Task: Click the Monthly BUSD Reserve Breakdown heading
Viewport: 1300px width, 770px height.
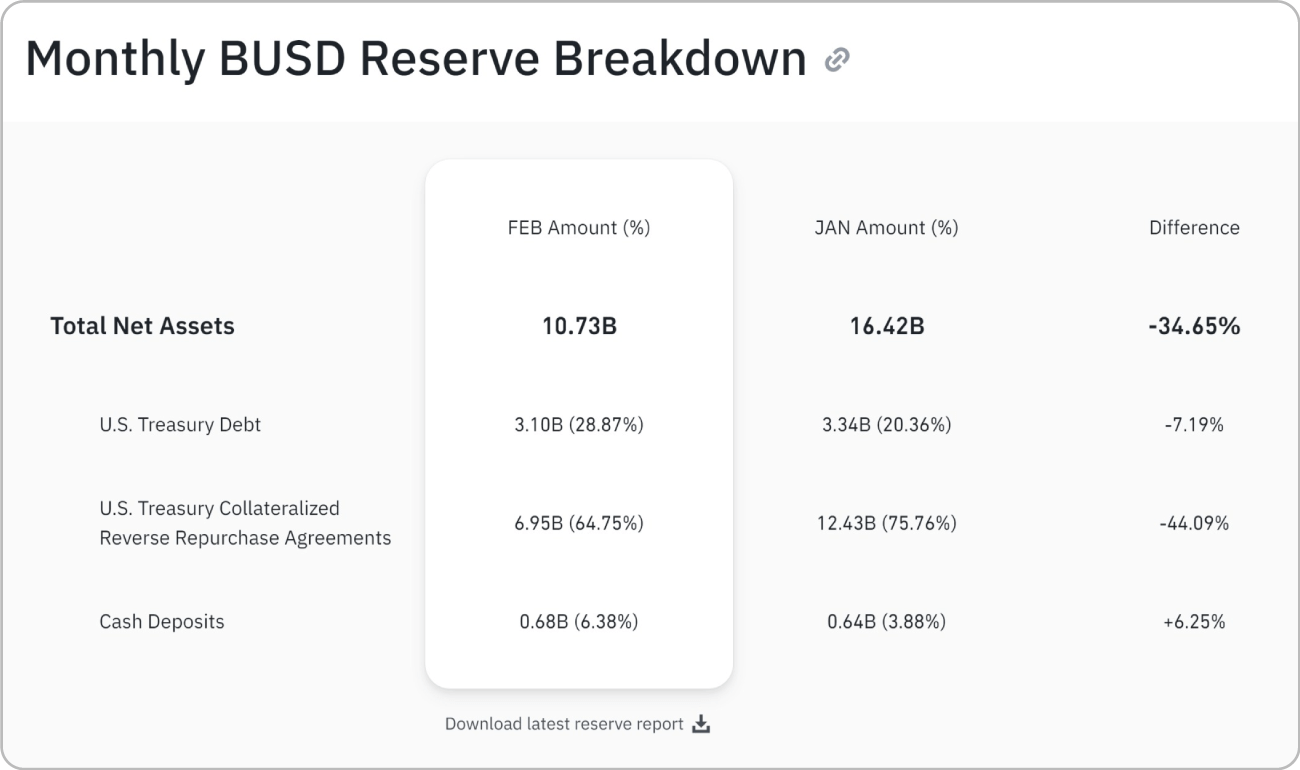Action: [416, 59]
